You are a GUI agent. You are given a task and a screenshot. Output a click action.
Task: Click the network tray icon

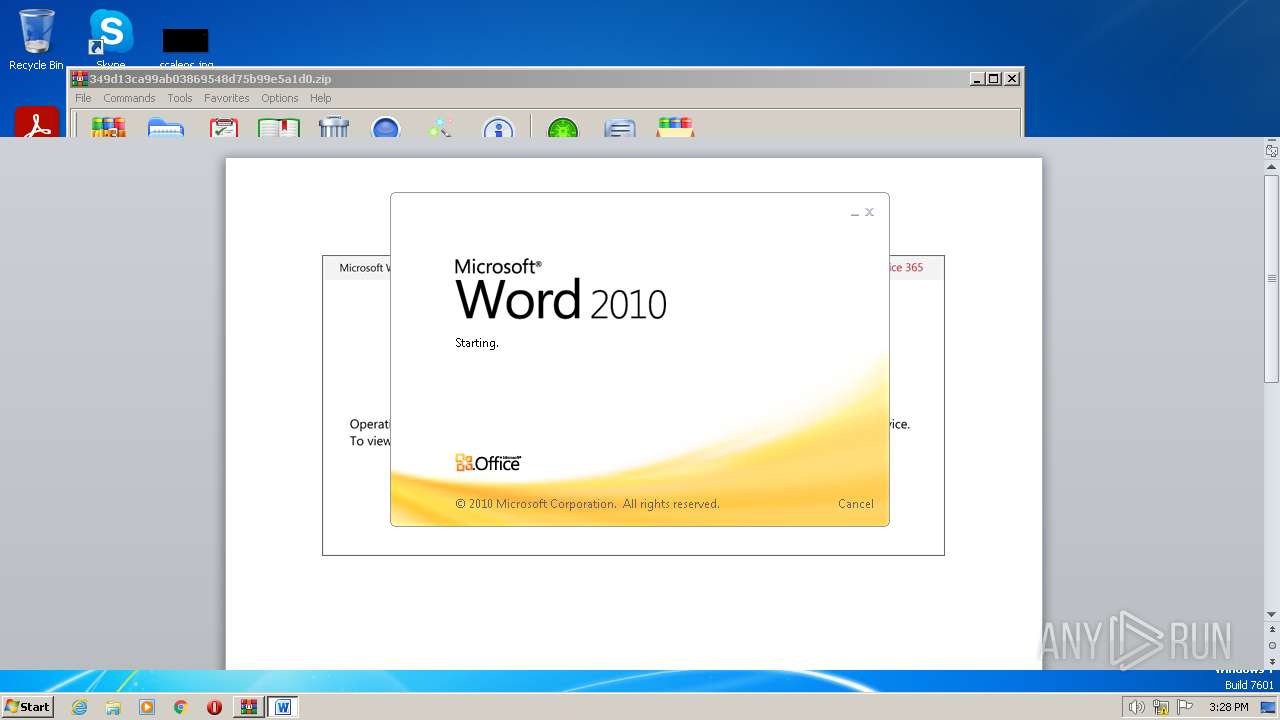tap(1161, 707)
